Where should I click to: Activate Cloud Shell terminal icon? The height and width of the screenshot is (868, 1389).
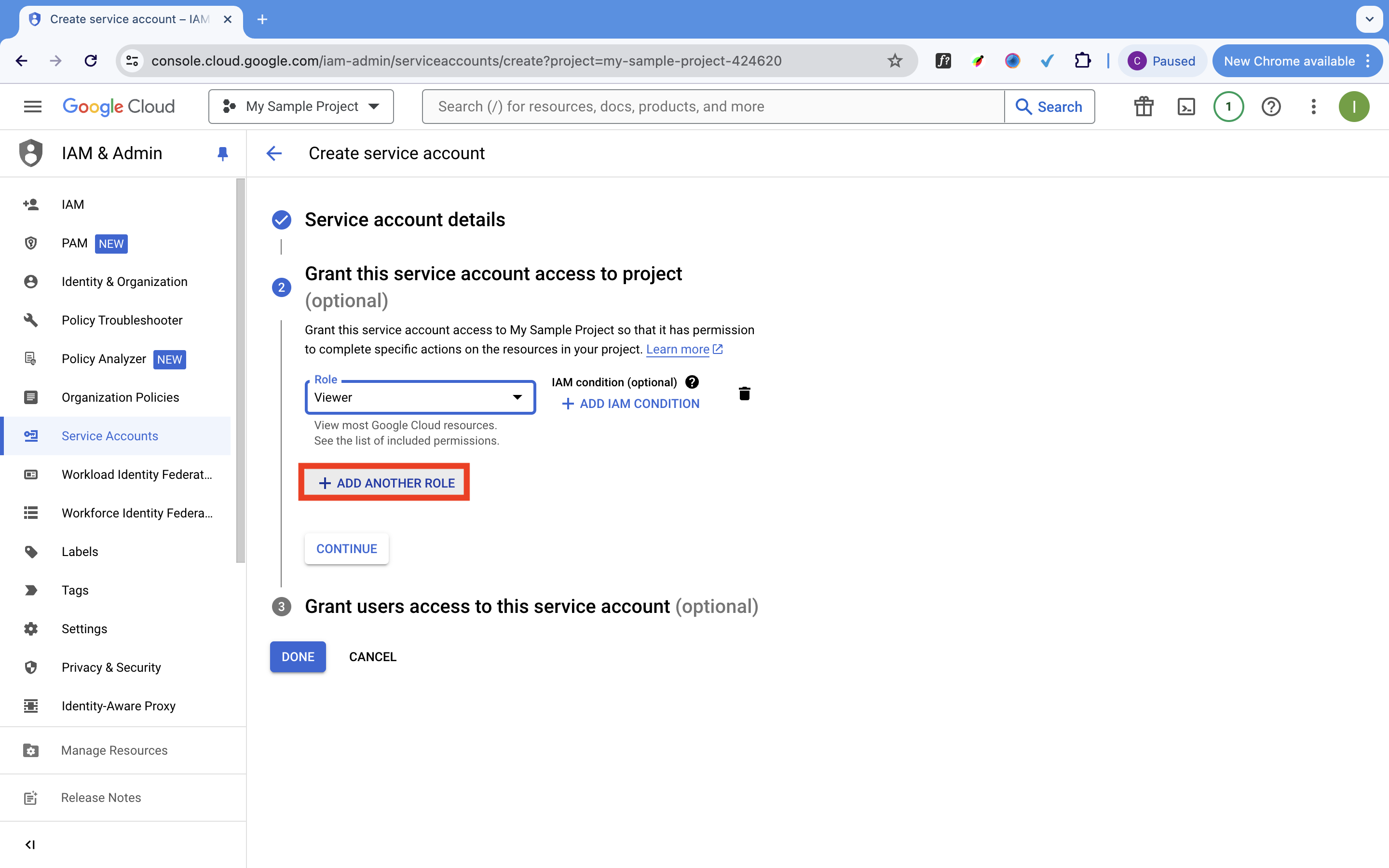[1186, 106]
